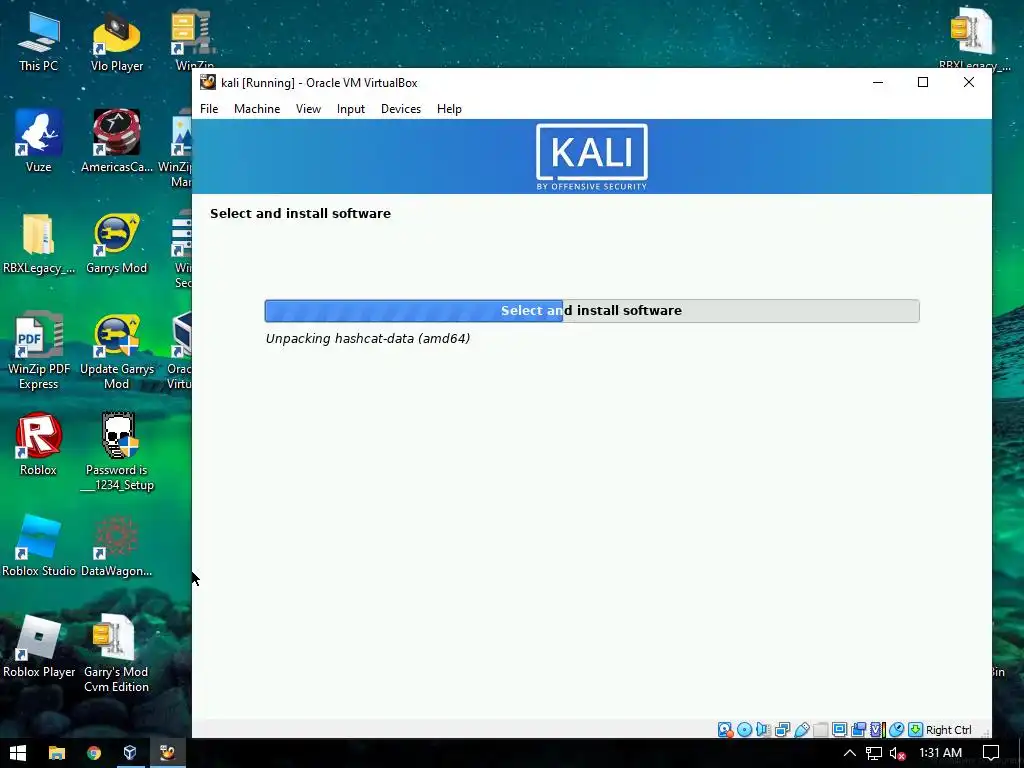1024x768 pixels.
Task: Select the Roblox desktop icon
Action: point(38,444)
